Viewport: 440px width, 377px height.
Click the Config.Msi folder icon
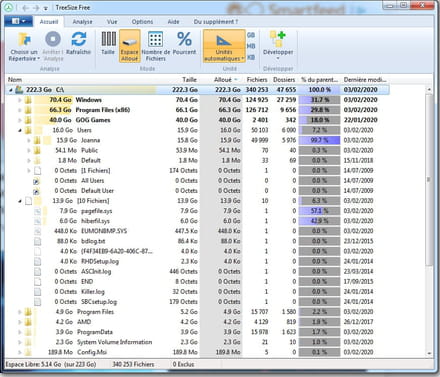pos(28,352)
